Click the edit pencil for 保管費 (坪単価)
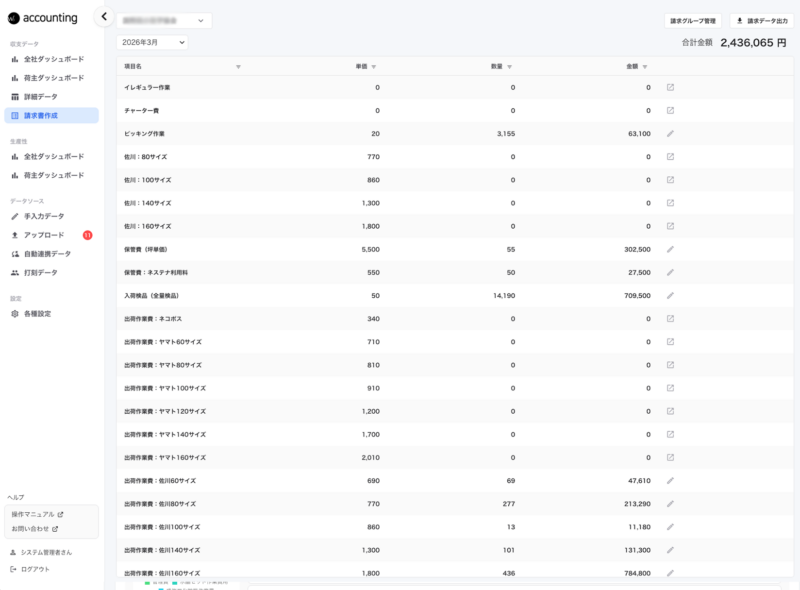The image size is (800, 590). [670, 249]
